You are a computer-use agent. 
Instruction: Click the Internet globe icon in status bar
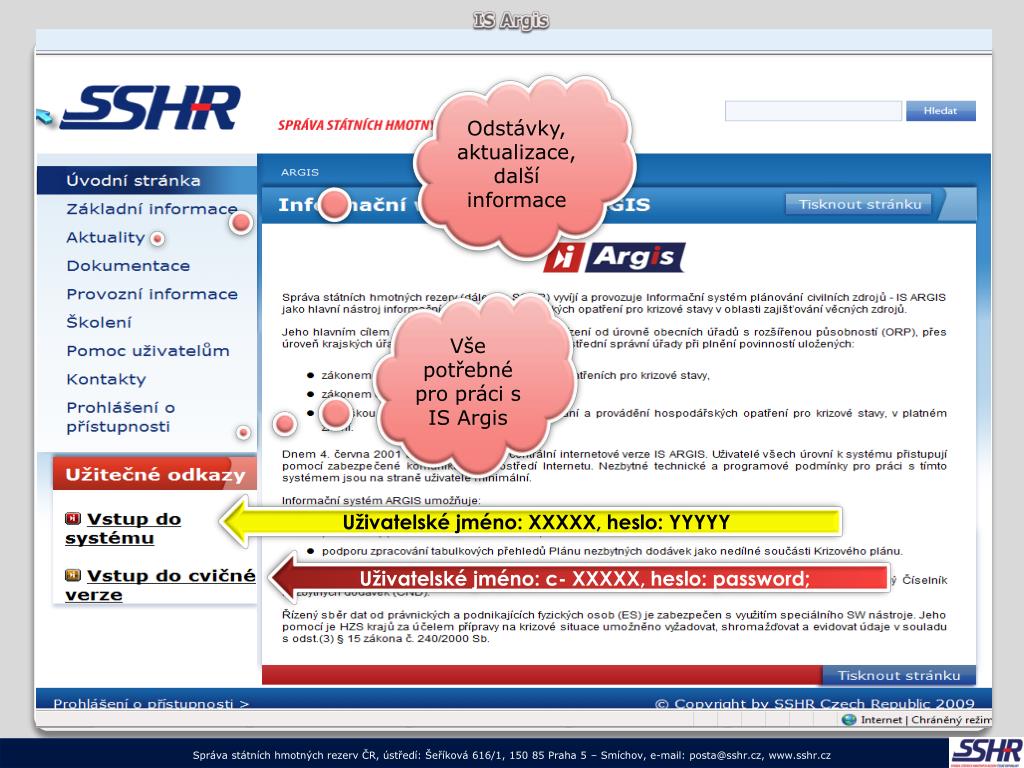click(849, 719)
